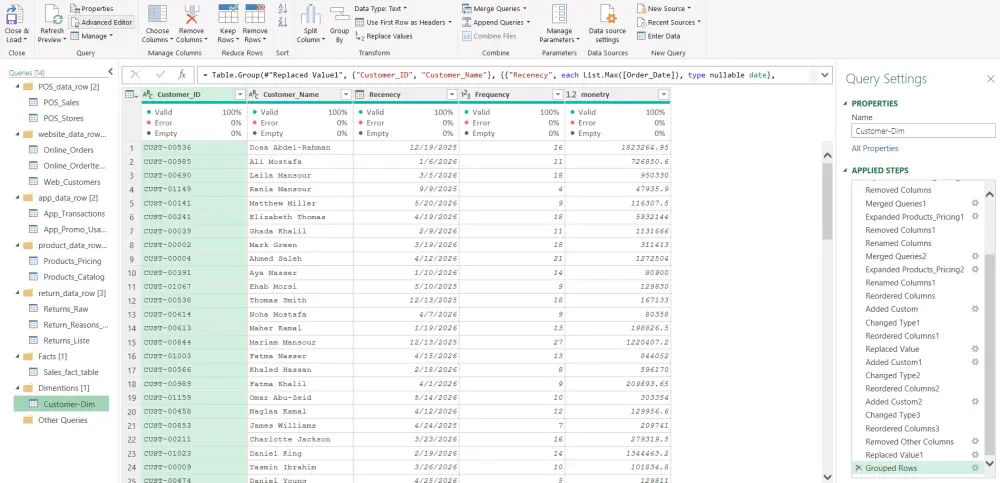Image resolution: width=1000 pixels, height=483 pixels.
Task: Open the Merge Queries menu
Action: (x=494, y=9)
